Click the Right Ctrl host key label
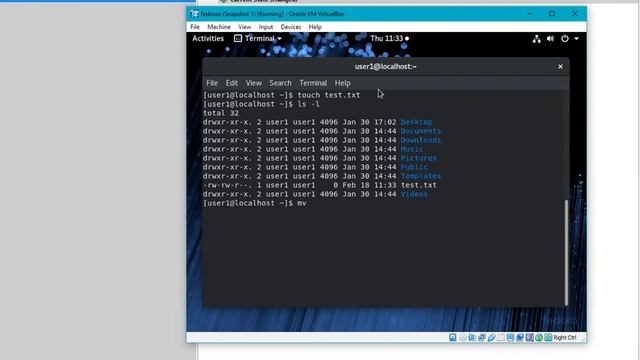The width and height of the screenshot is (640, 360). [x=565, y=337]
